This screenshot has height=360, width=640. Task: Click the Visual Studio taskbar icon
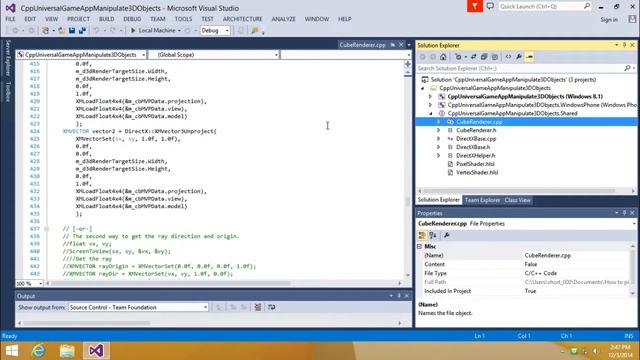(x=96, y=351)
